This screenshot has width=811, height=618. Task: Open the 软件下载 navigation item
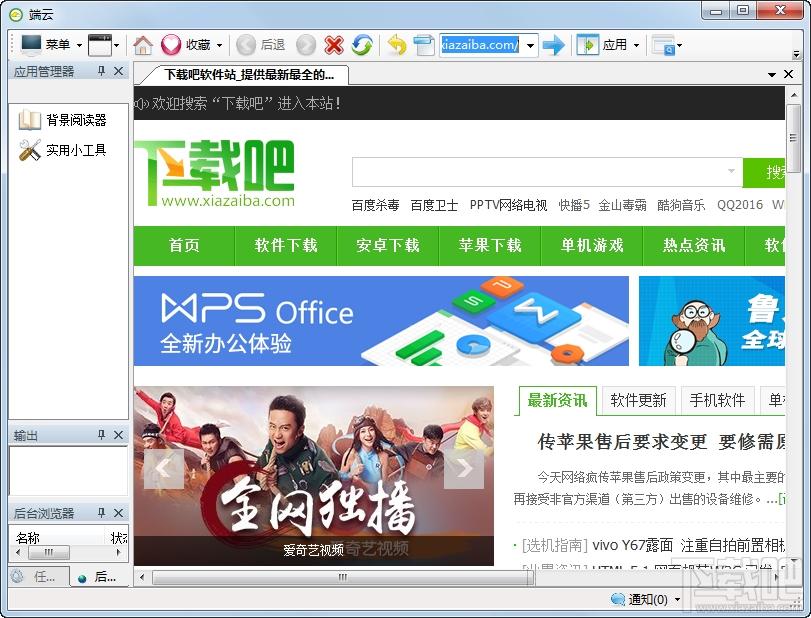pyautogui.click(x=286, y=245)
